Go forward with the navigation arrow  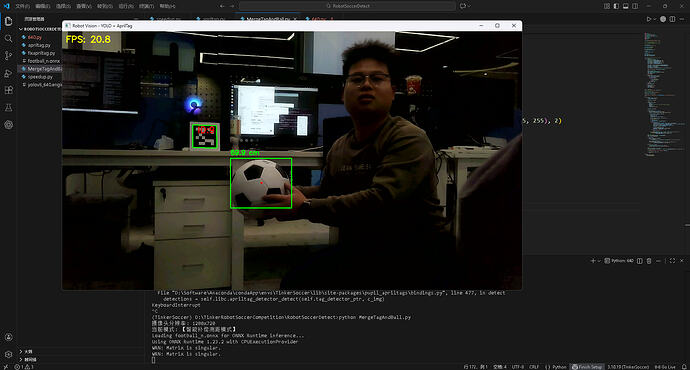231,6
